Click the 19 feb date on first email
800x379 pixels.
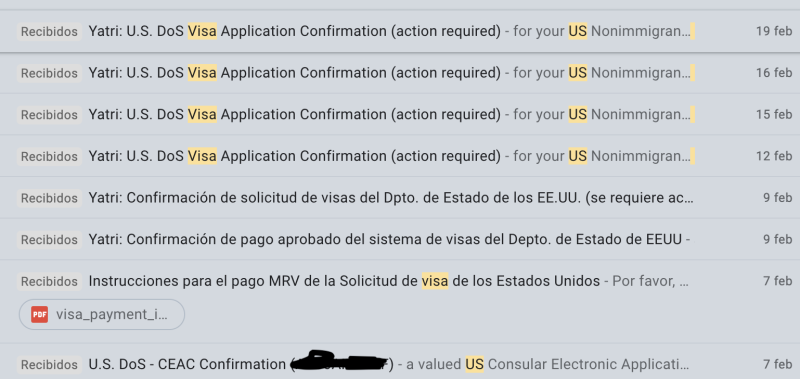(774, 31)
